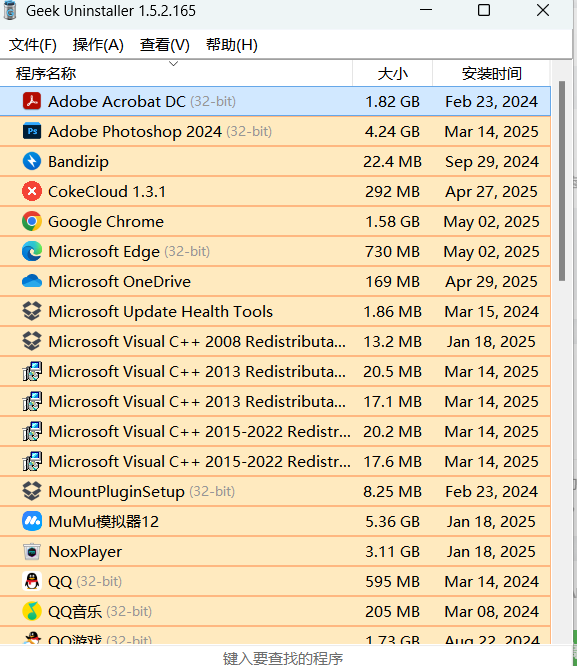Click the Geek Uninstaller title bar icon
Image resolution: width=577 pixels, height=666 pixels.
click(10, 10)
